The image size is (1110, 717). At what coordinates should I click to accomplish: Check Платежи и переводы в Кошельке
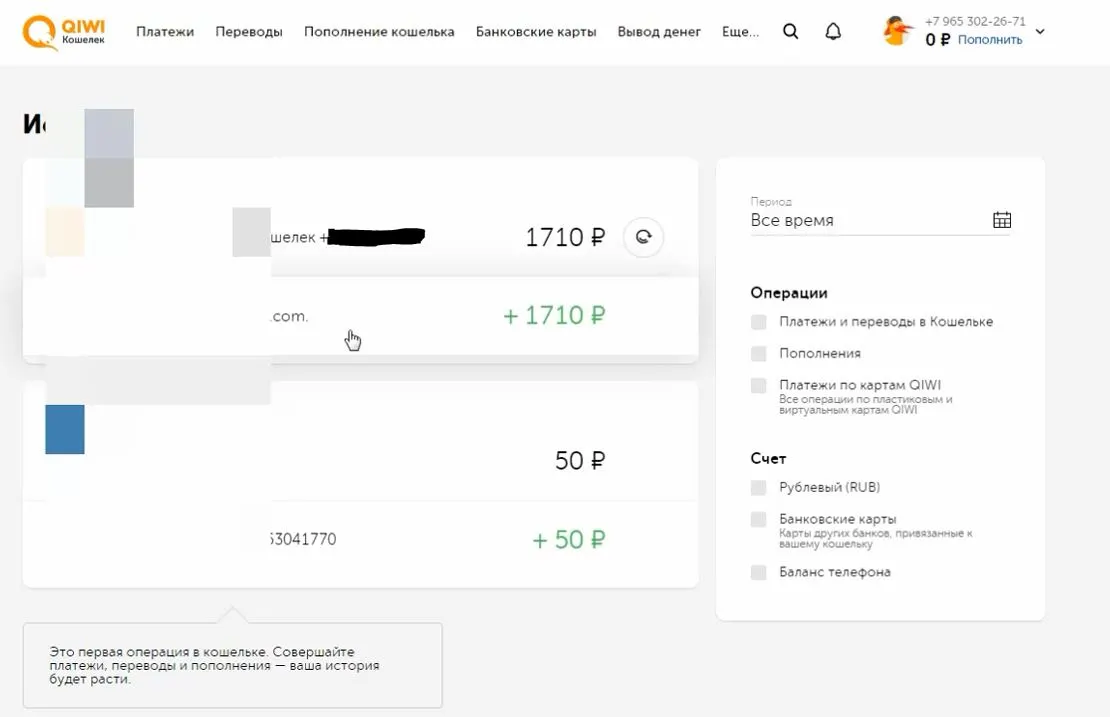[x=759, y=322]
